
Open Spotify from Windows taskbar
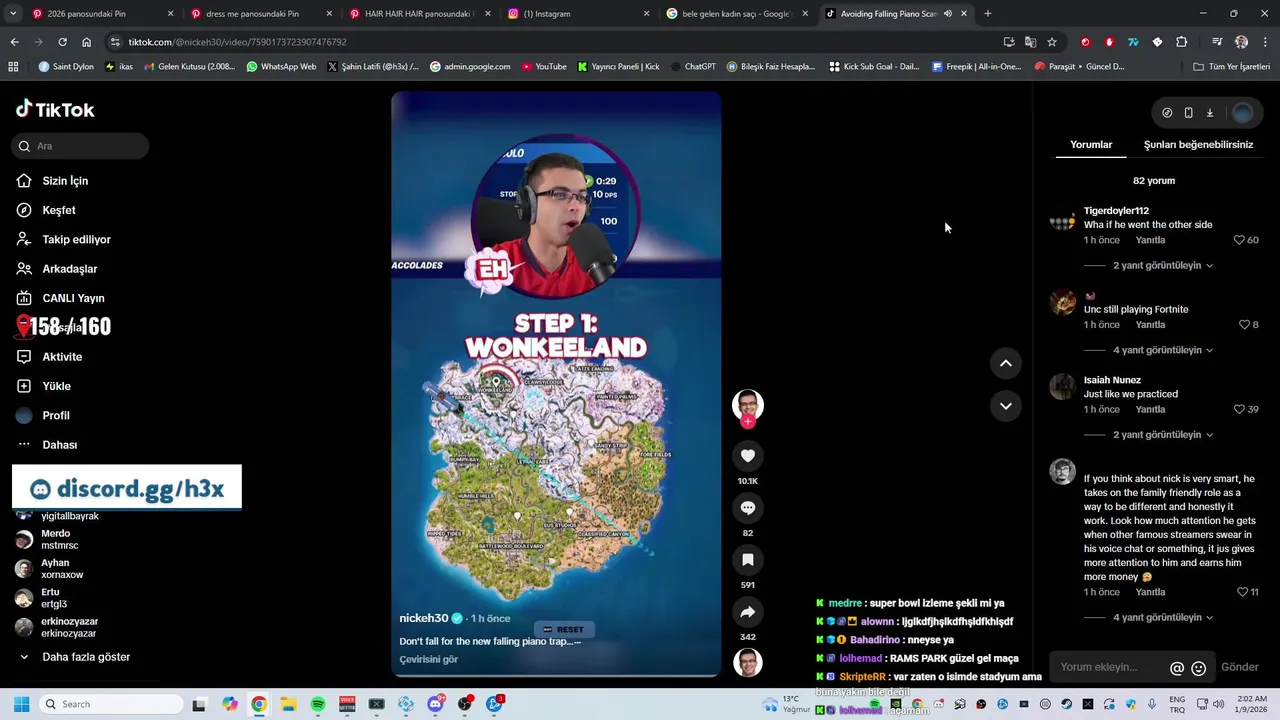tap(318, 704)
